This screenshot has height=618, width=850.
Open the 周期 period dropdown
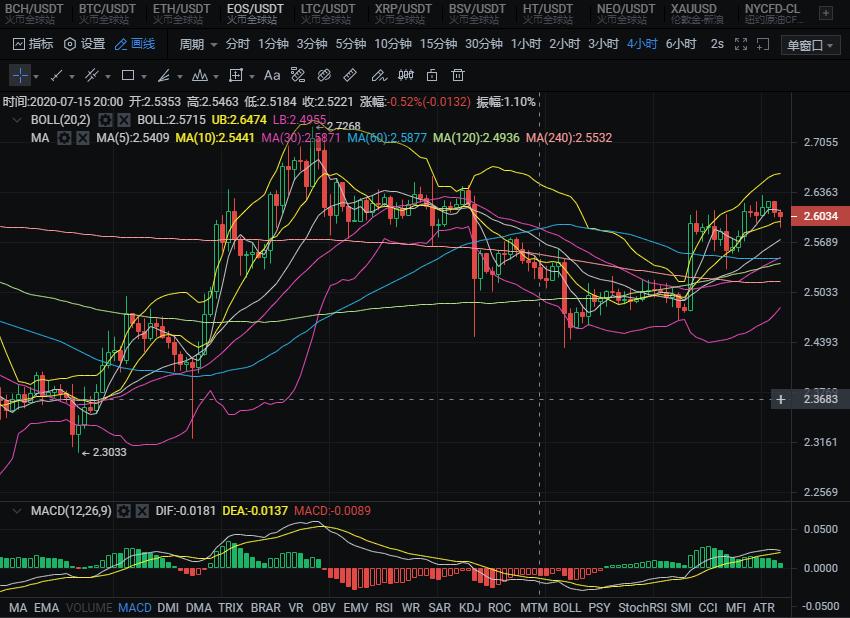(x=198, y=44)
